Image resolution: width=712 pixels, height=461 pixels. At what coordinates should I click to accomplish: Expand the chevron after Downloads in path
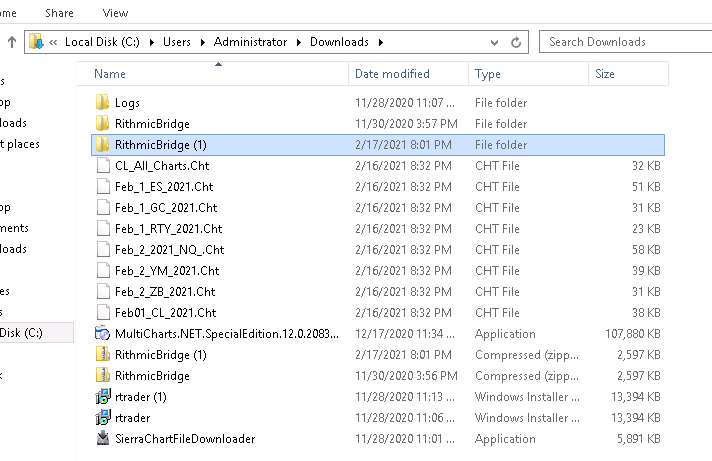(x=380, y=42)
